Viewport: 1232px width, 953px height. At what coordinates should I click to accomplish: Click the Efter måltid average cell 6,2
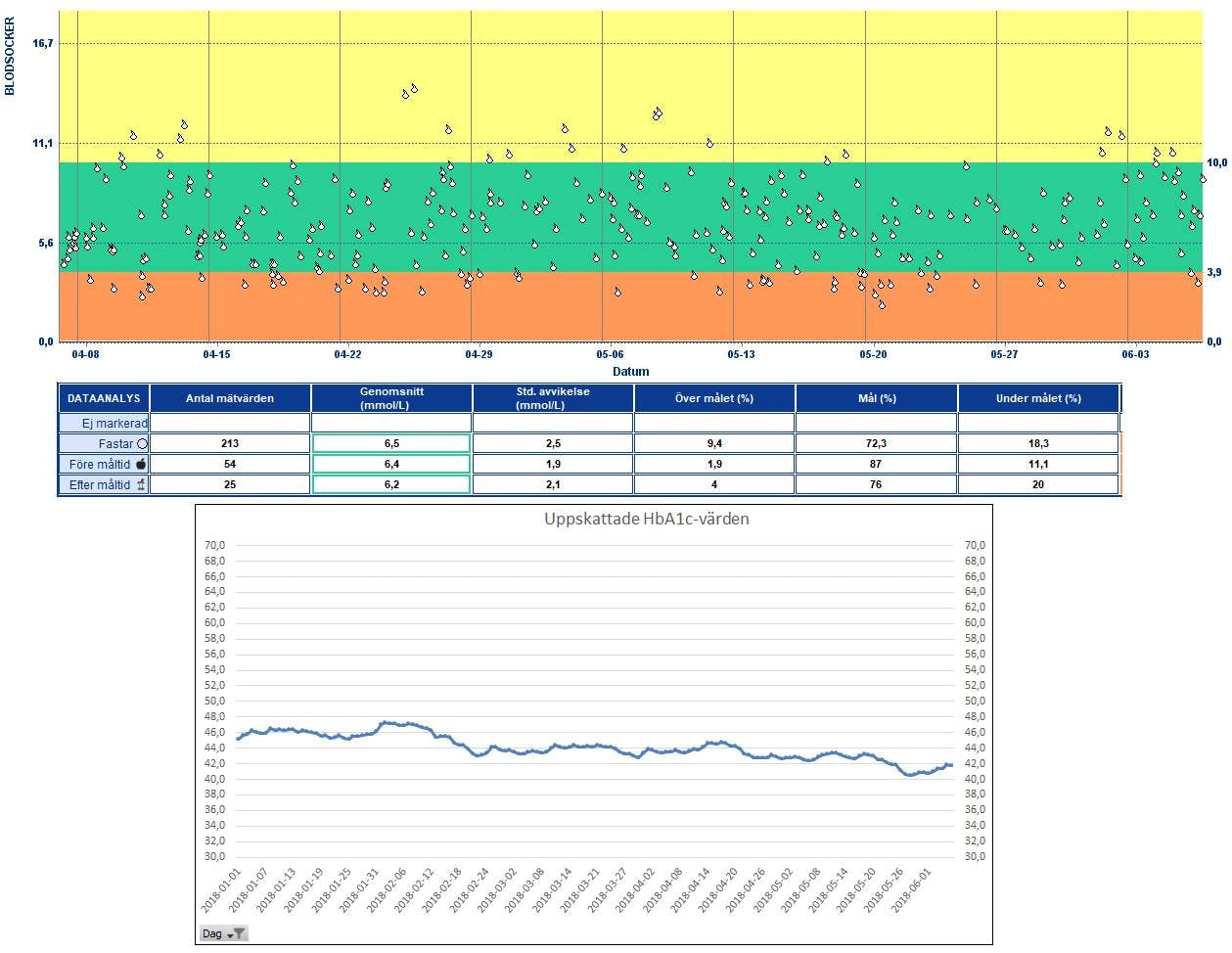coord(391,485)
